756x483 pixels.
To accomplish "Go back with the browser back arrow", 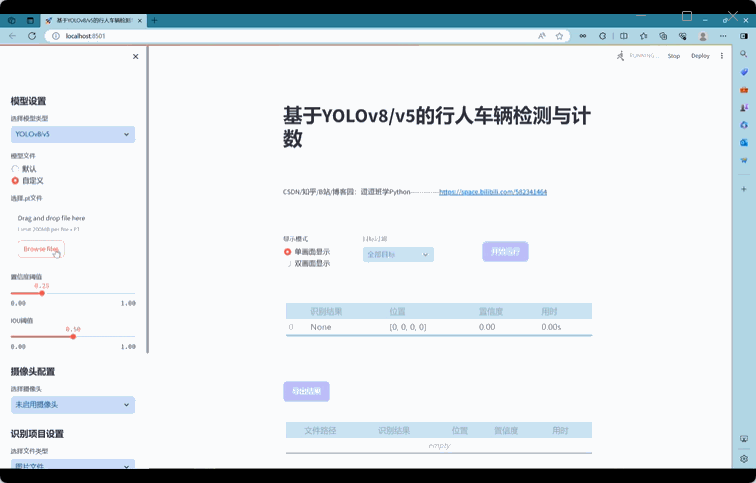I will 13,36.
